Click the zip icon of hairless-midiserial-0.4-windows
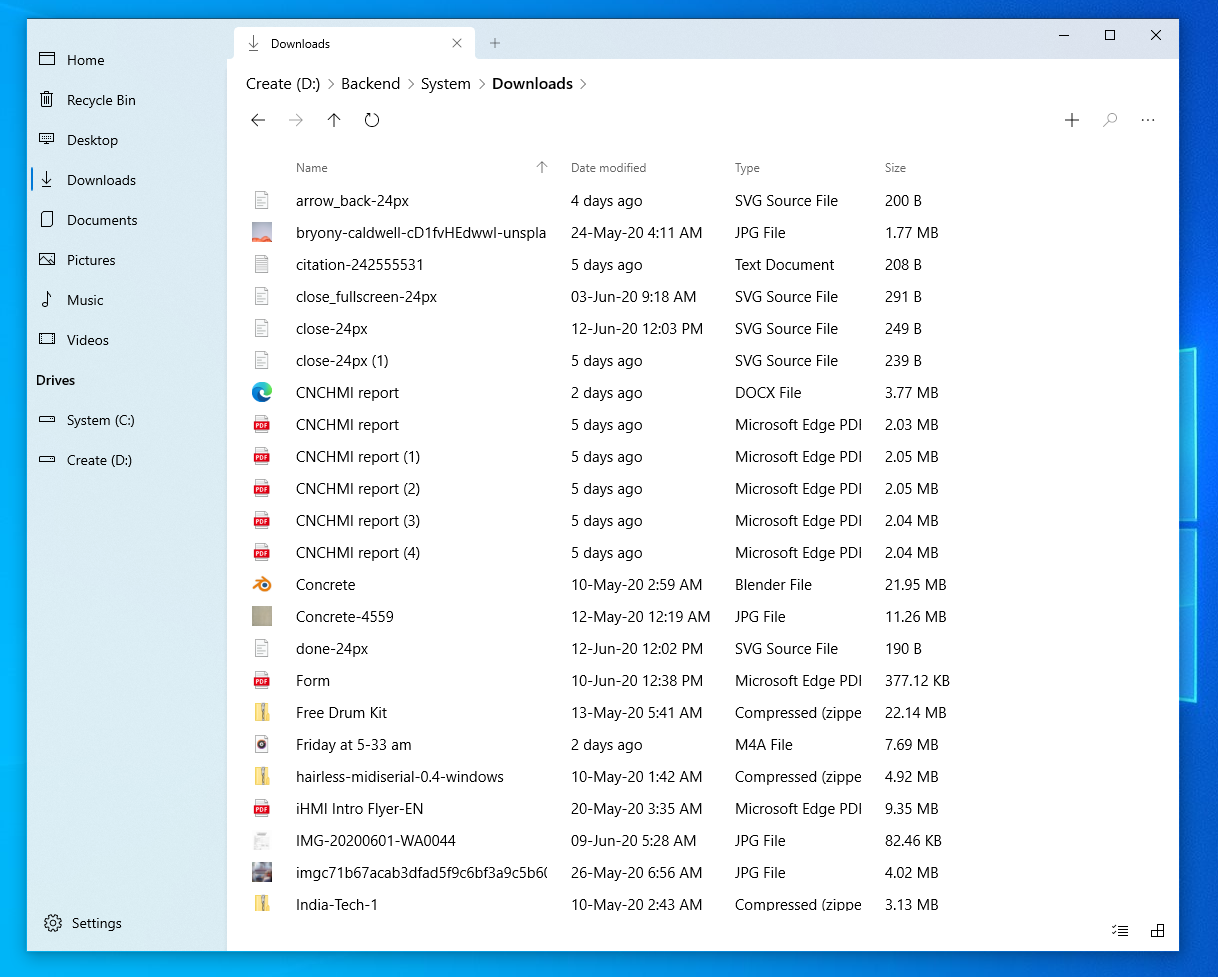The image size is (1218, 977). click(262, 777)
